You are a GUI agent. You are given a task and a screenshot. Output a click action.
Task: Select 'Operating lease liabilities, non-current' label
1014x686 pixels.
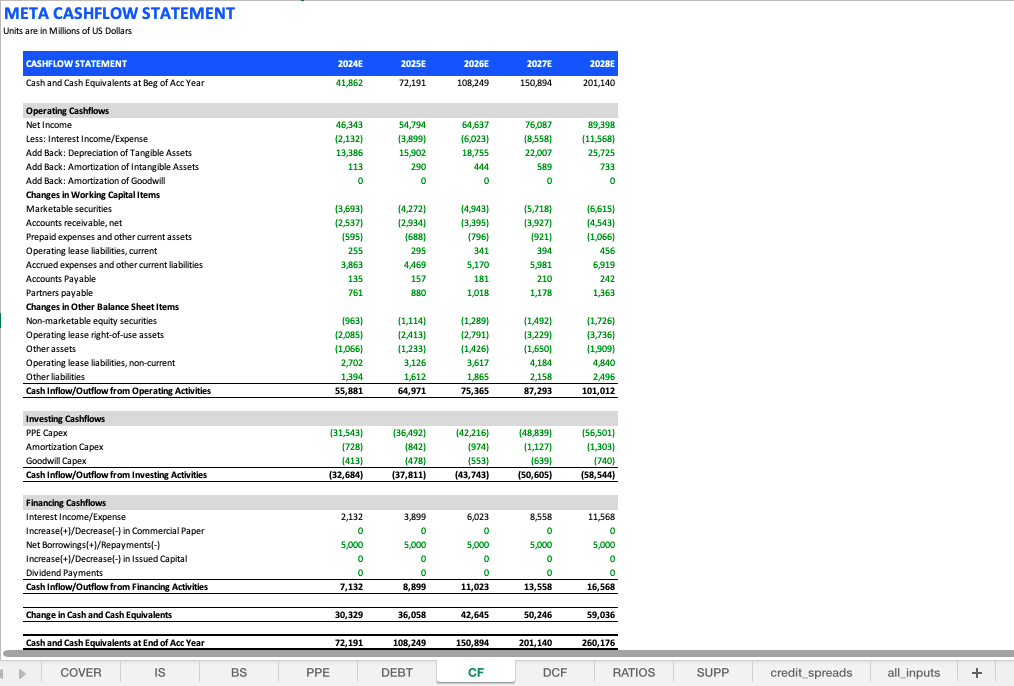click(x=101, y=363)
